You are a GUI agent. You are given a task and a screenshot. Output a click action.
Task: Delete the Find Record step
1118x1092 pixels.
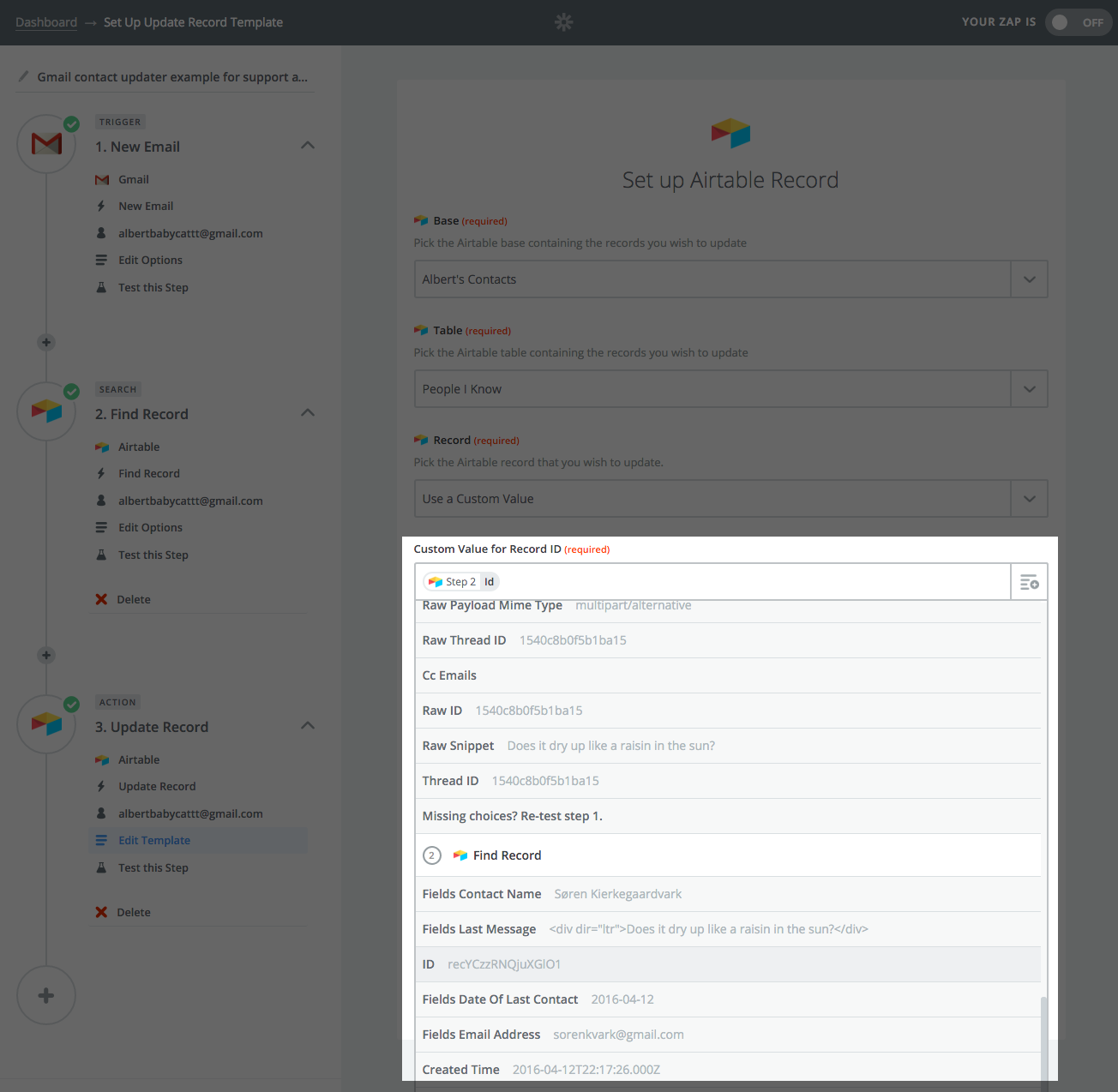(x=134, y=599)
